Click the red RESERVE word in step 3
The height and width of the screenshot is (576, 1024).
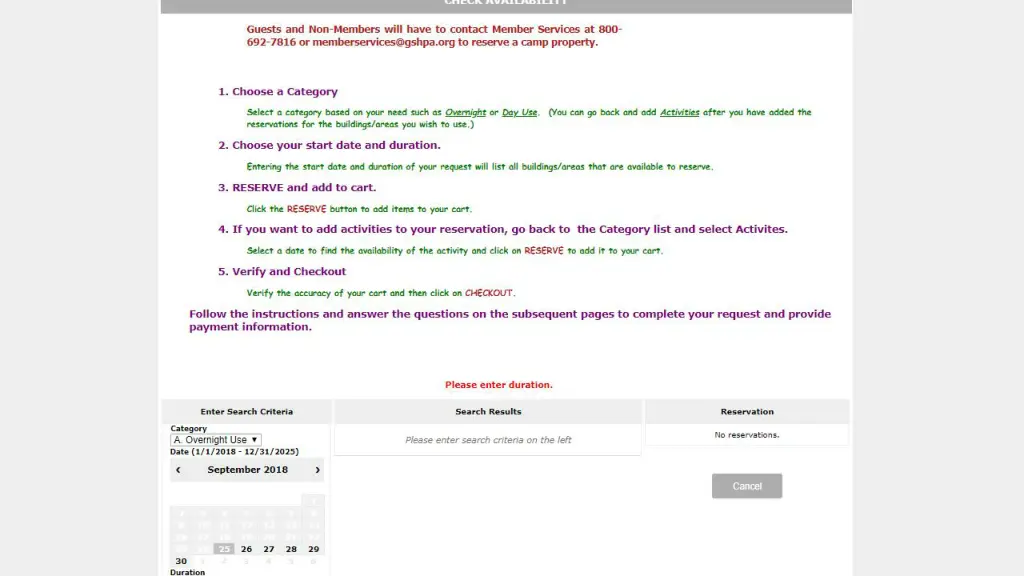[306, 209]
